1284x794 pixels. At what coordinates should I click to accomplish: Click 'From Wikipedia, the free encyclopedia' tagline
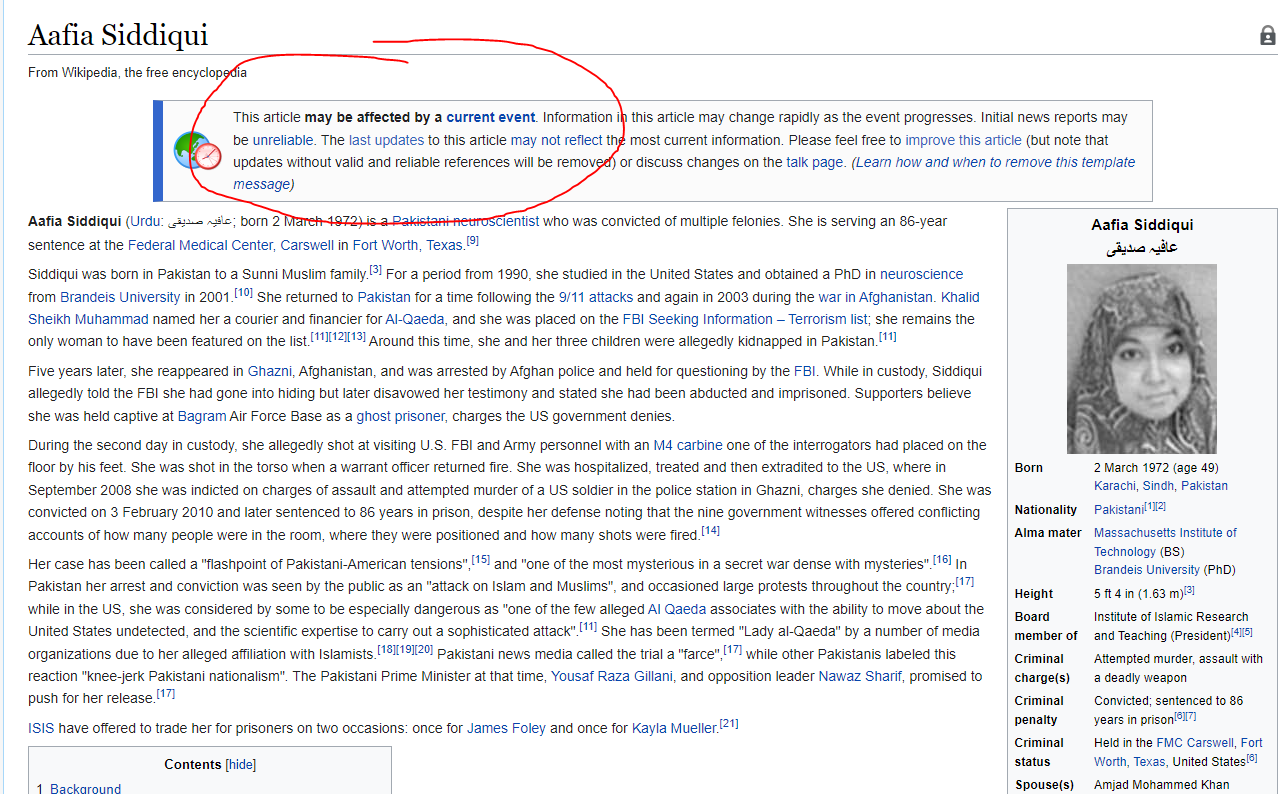[137, 73]
